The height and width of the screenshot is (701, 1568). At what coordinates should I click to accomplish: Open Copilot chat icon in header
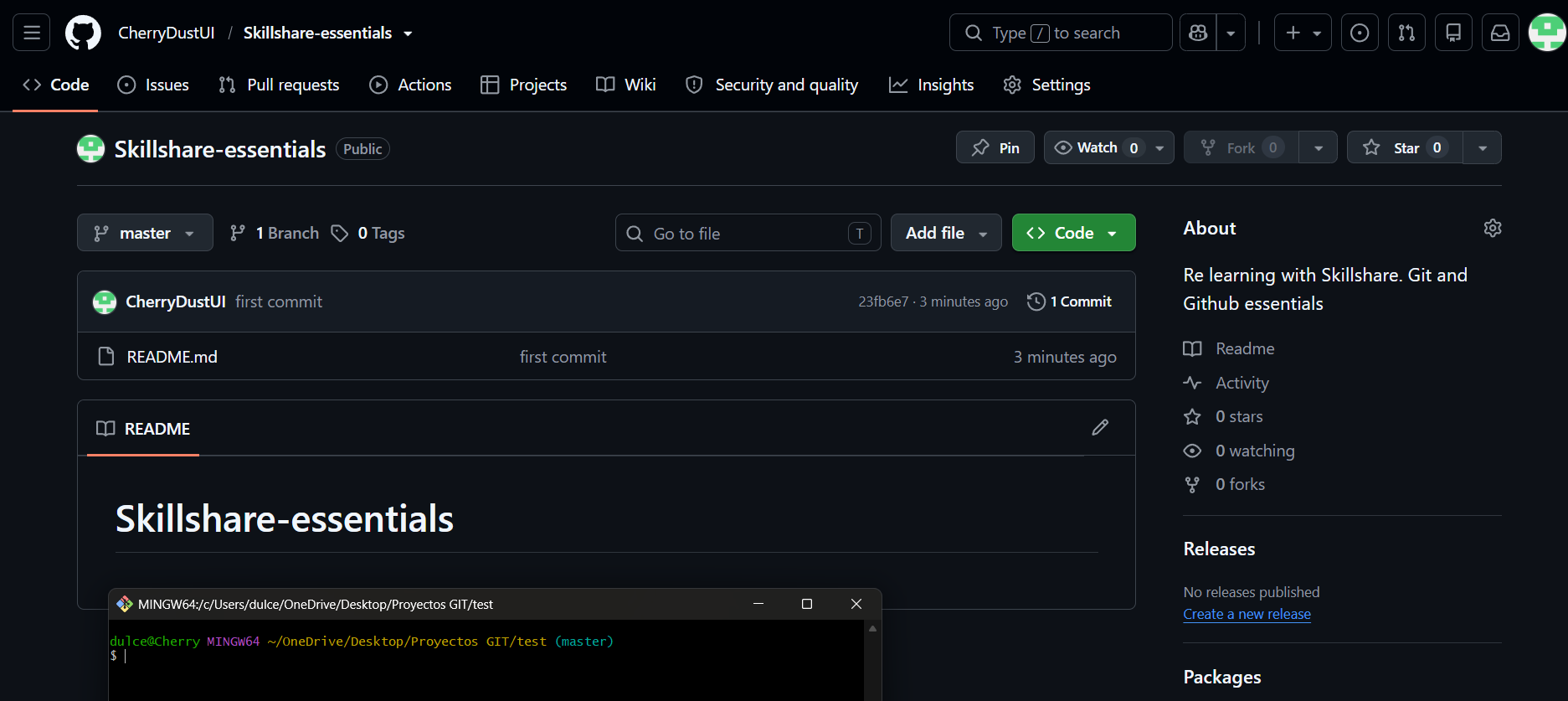click(1198, 33)
